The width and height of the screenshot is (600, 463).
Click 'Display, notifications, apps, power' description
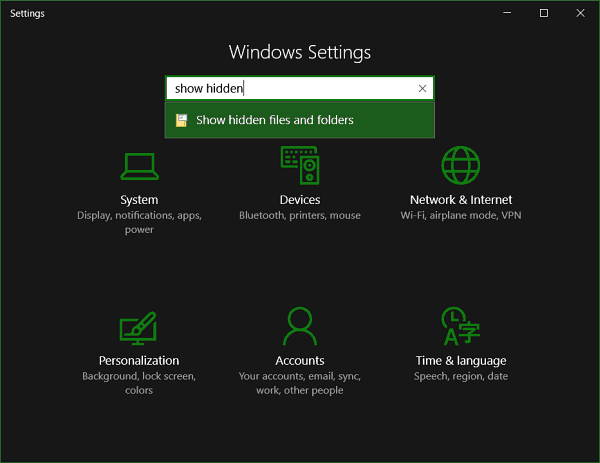(x=139, y=222)
